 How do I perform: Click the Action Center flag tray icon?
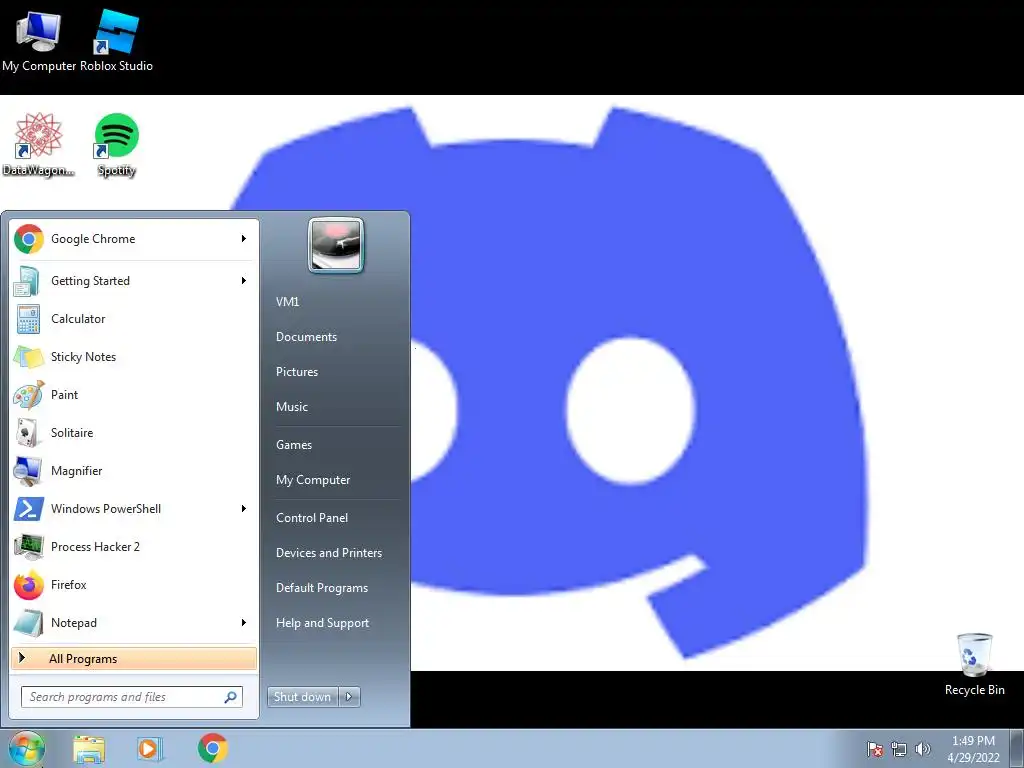(875, 749)
